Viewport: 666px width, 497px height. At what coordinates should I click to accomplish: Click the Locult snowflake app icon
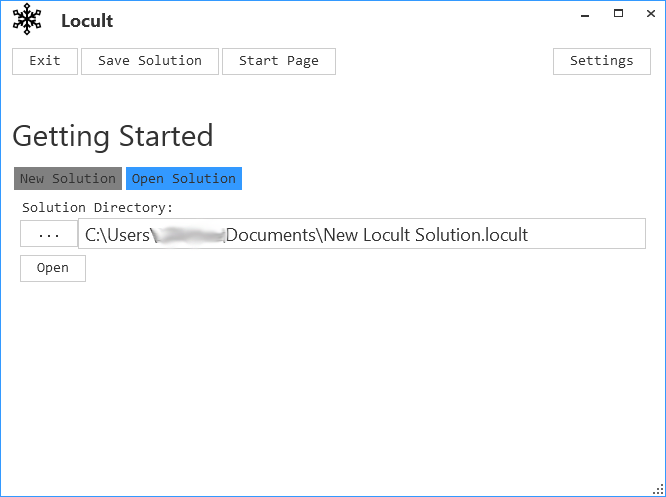pyautogui.click(x=28, y=20)
